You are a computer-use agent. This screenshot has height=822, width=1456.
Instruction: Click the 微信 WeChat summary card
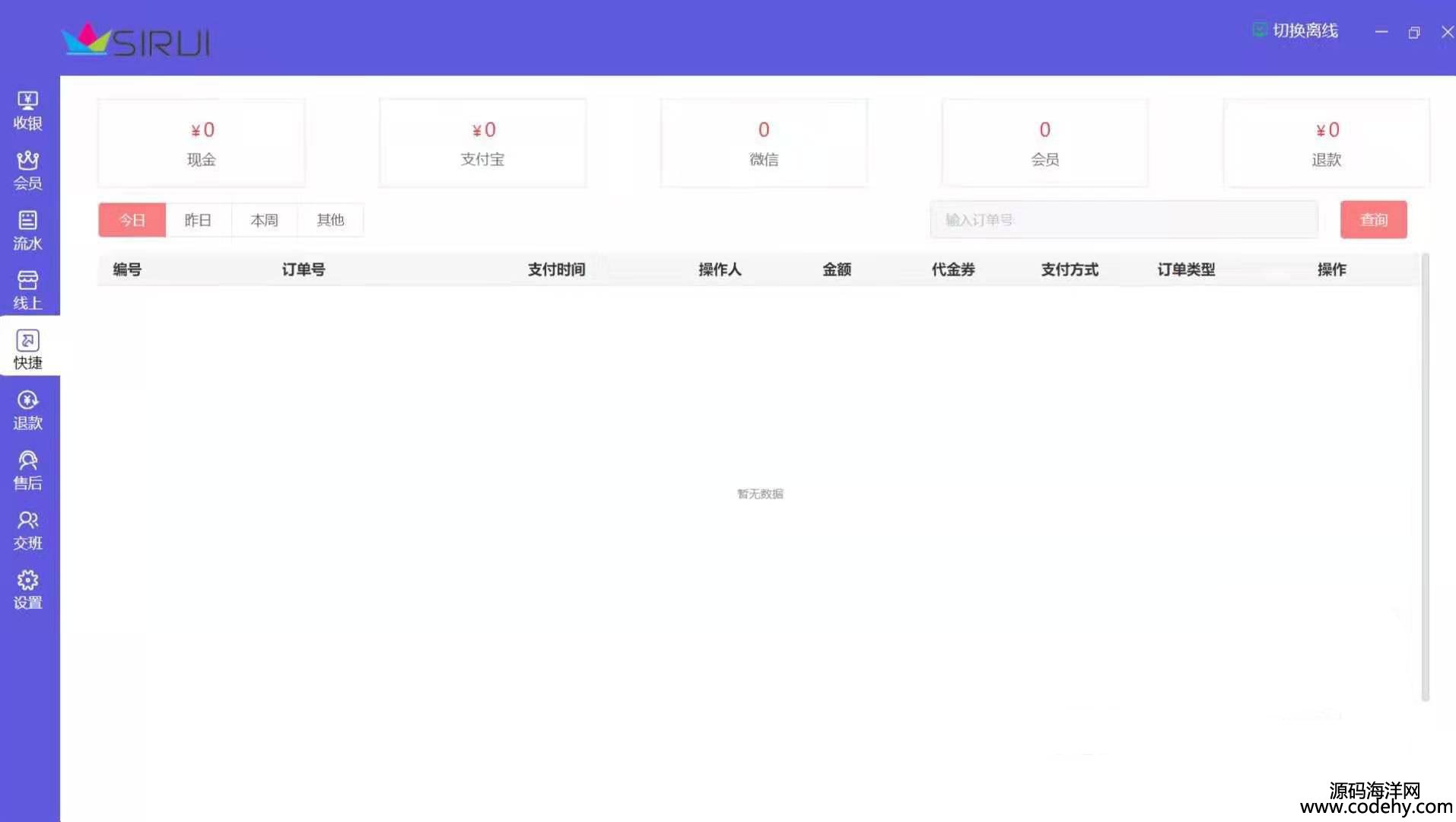point(764,143)
